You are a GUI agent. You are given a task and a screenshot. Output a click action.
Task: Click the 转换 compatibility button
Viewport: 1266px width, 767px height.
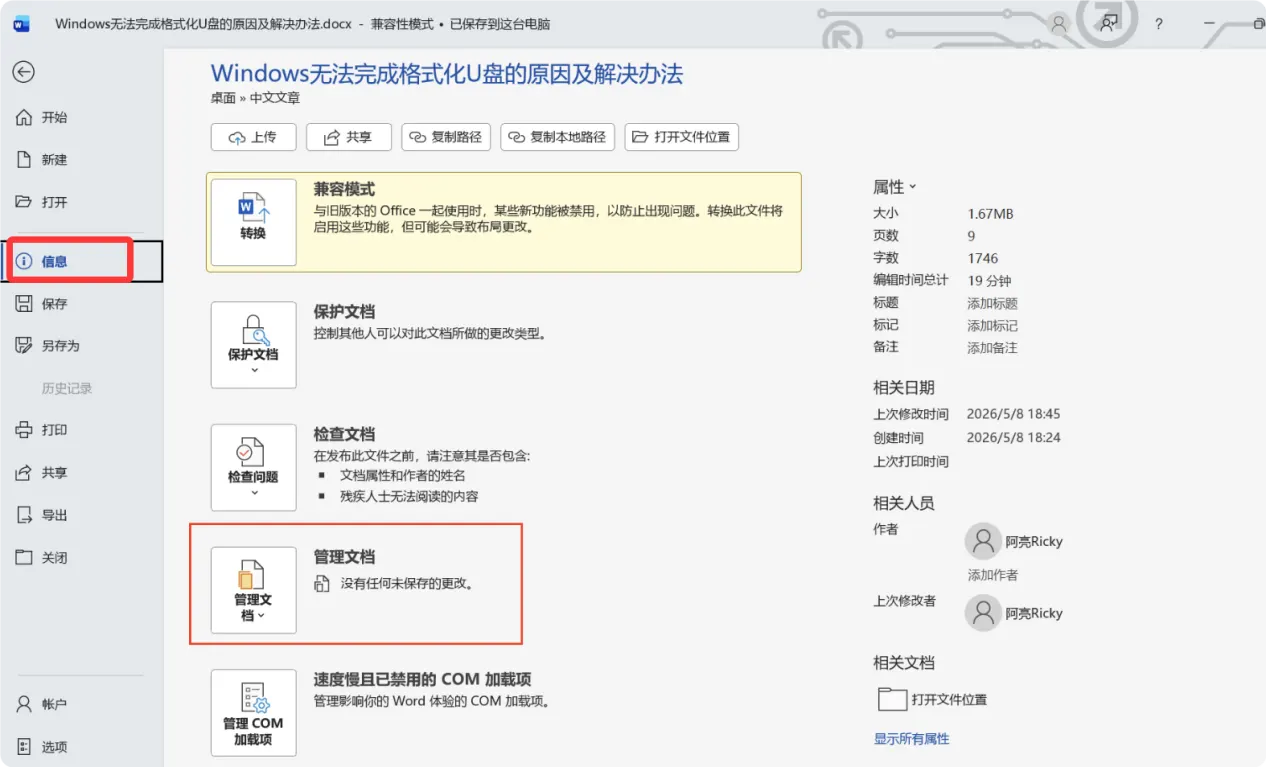pos(253,222)
